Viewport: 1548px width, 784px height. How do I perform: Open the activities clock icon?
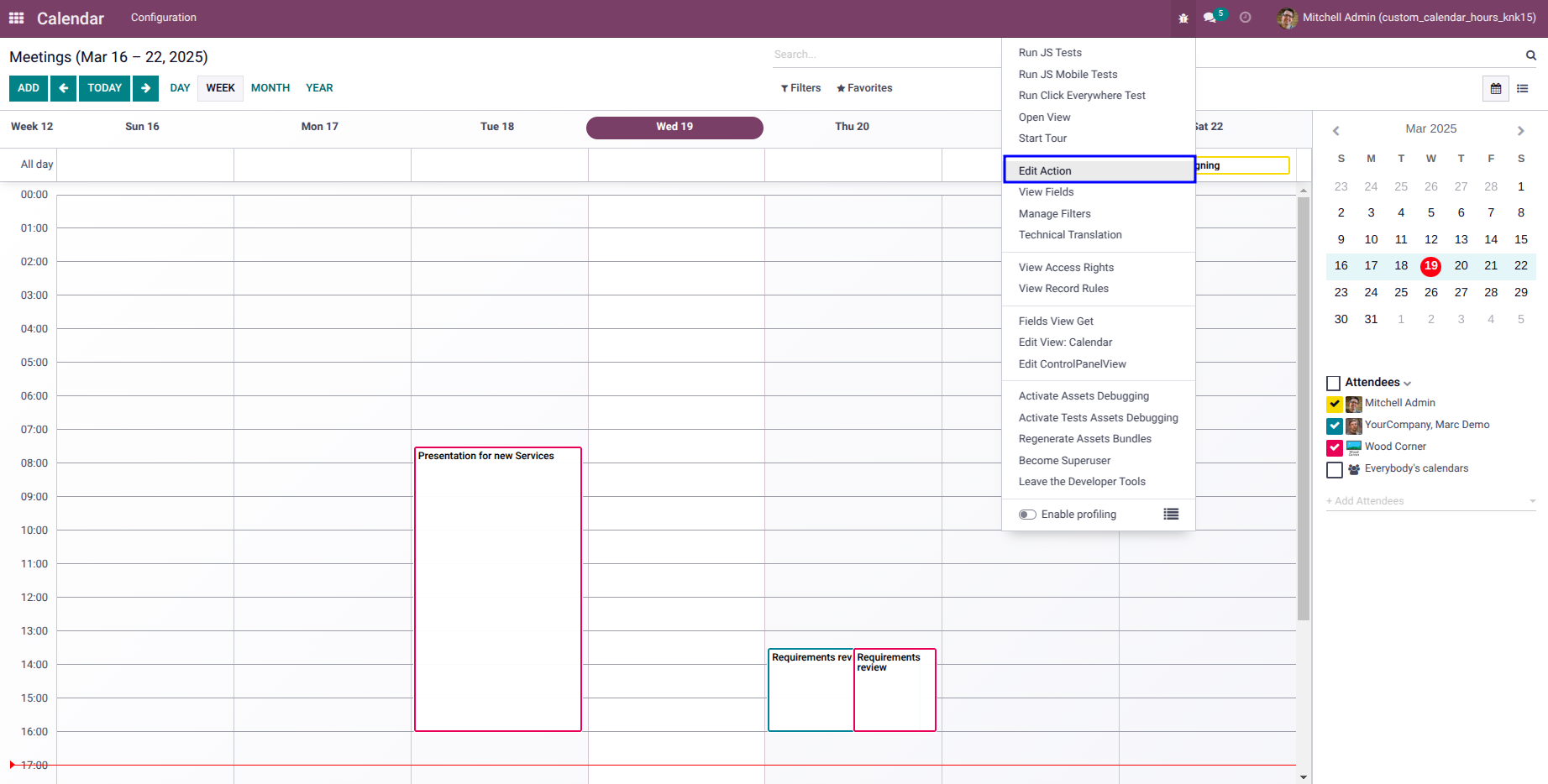coord(1246,18)
